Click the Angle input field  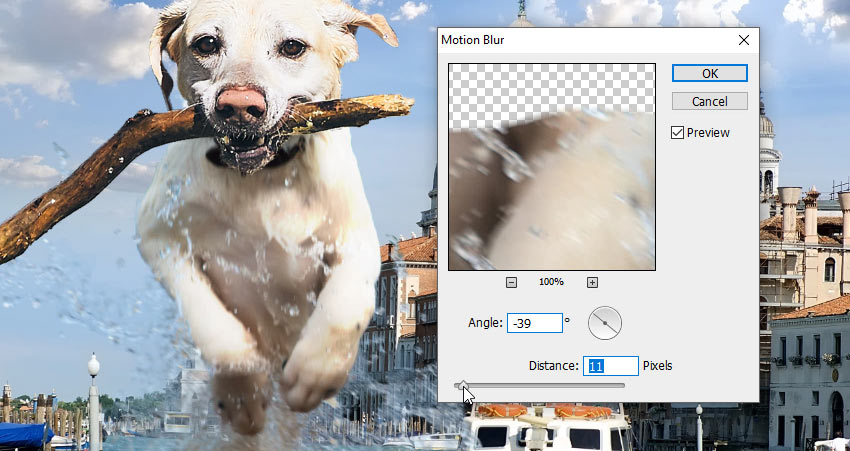[x=535, y=323]
